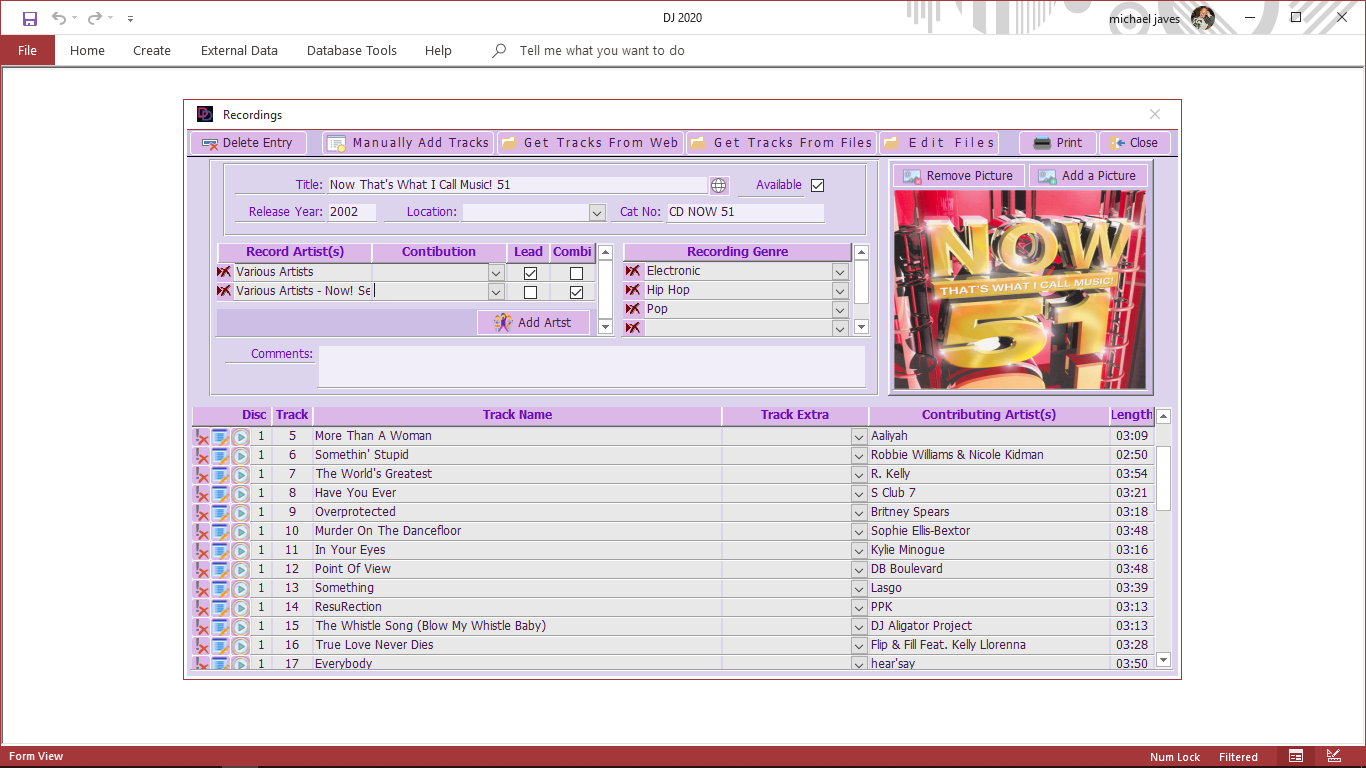Toggle the Available checkbox

[x=817, y=185]
